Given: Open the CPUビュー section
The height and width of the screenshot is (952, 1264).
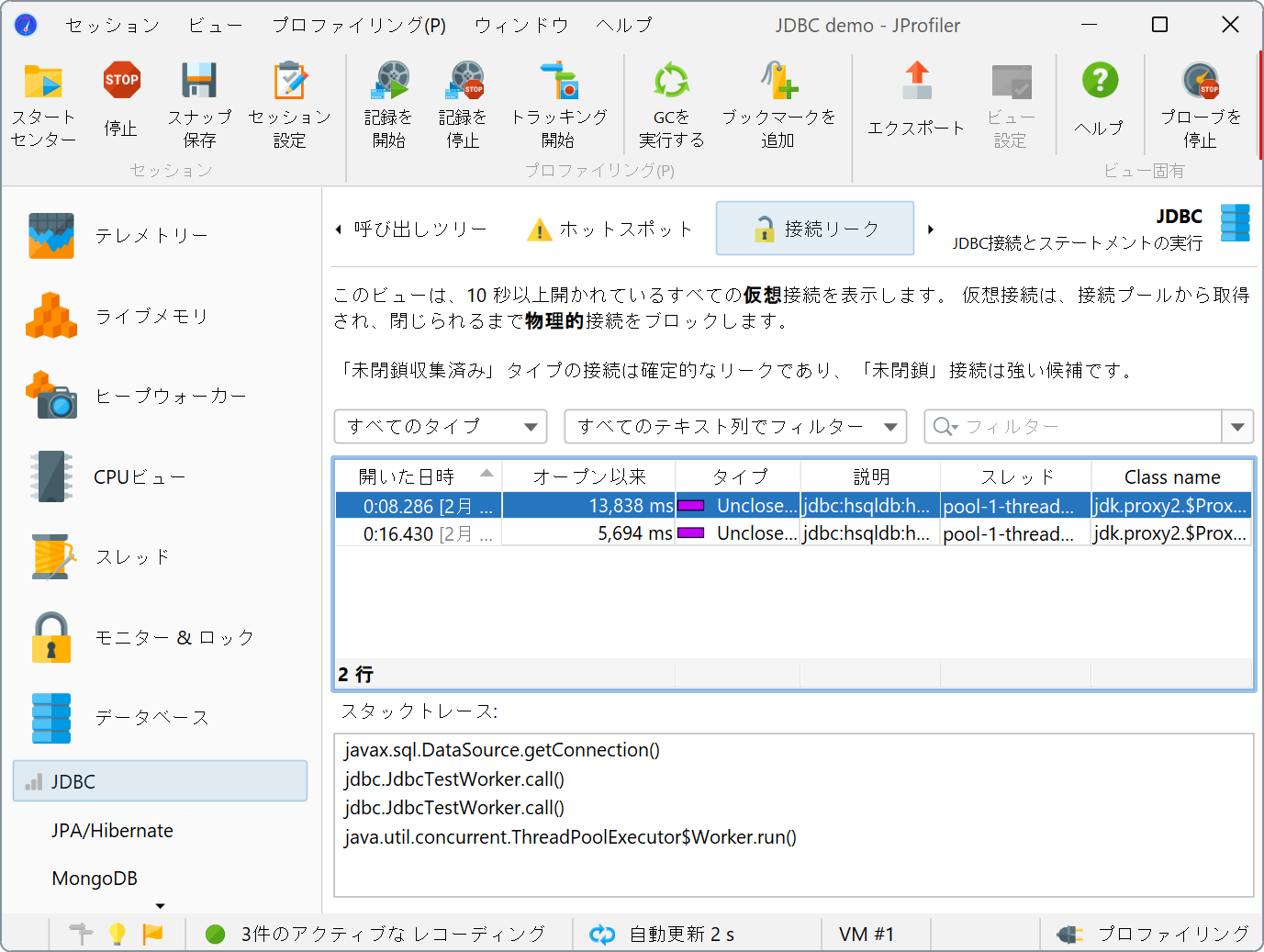Looking at the screenshot, I should pos(161,476).
